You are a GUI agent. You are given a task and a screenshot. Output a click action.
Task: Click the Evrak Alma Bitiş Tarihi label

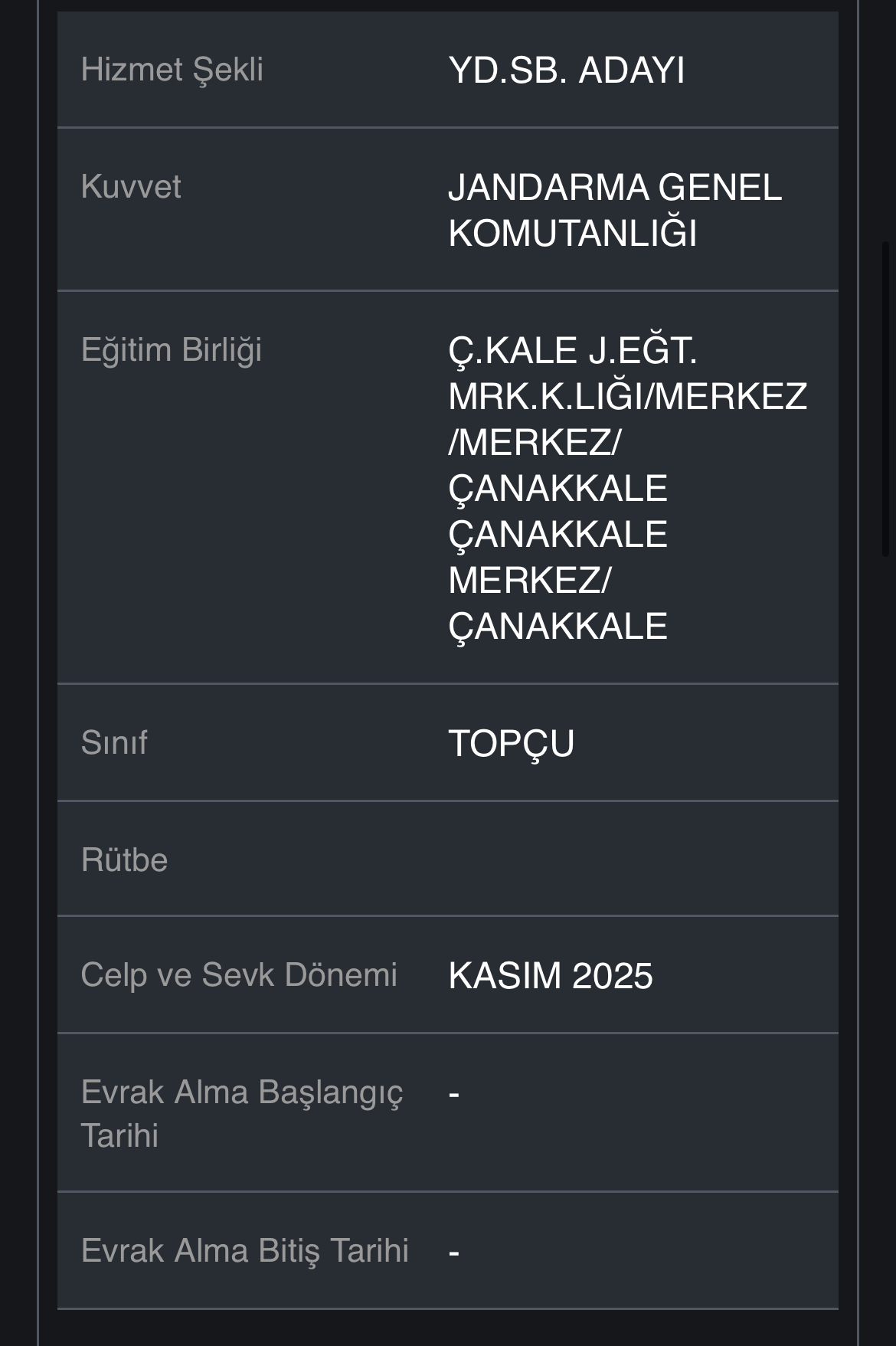point(245,1250)
